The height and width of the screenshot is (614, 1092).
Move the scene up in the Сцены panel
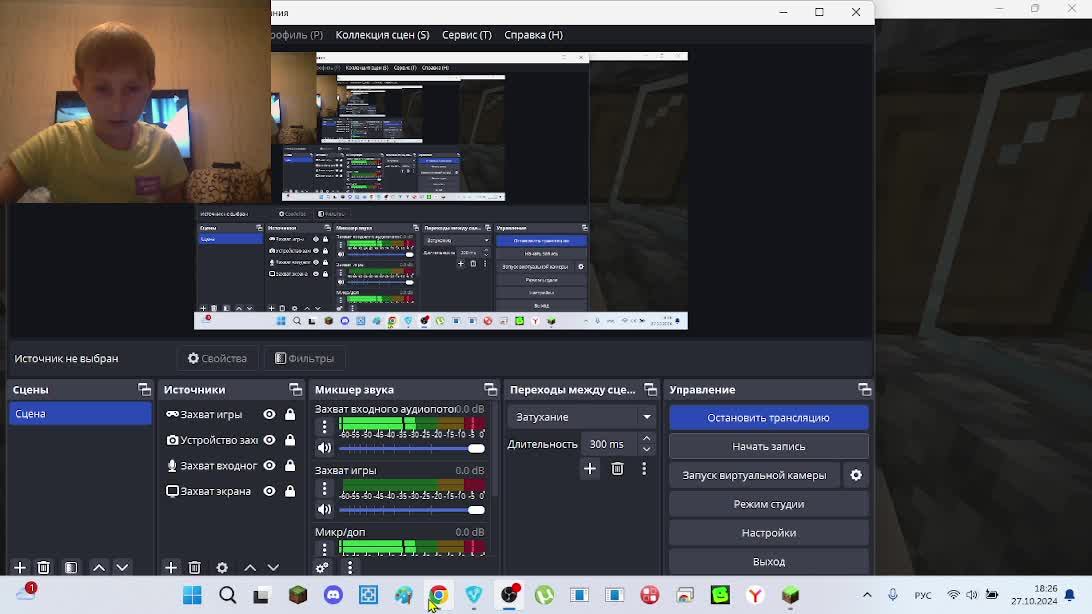[99, 567]
